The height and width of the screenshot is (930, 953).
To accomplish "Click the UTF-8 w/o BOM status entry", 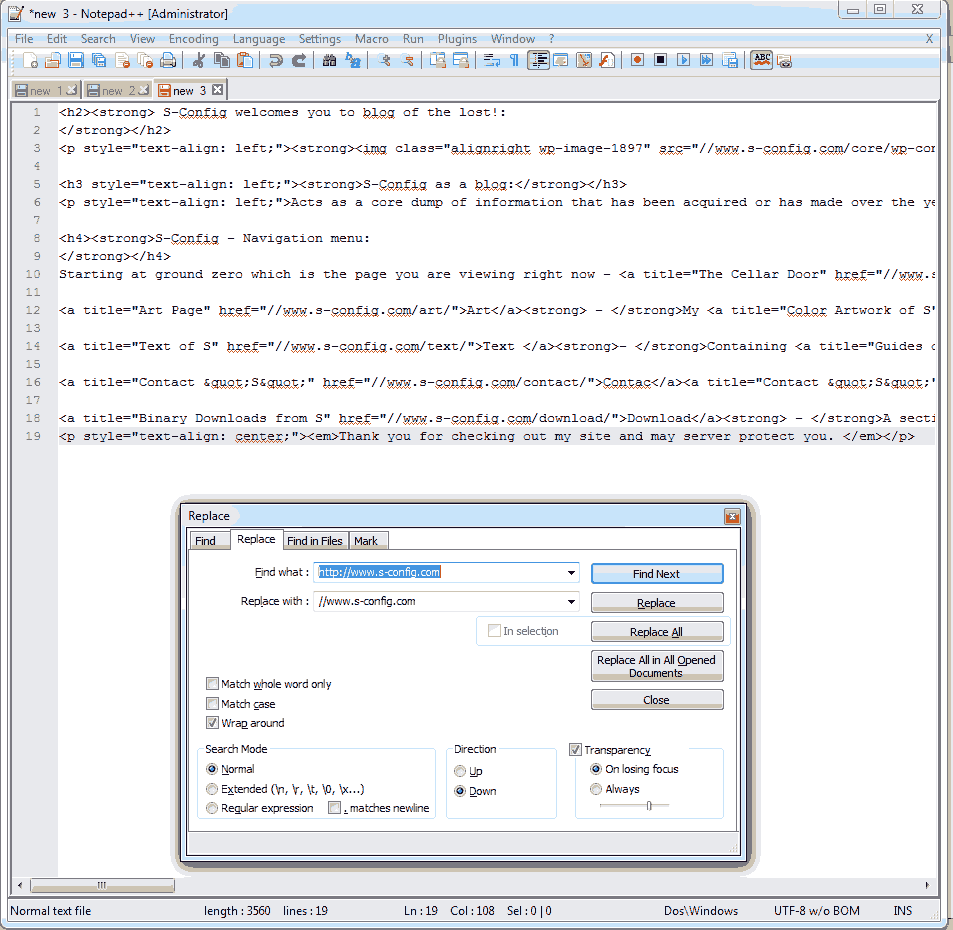I will [816, 911].
